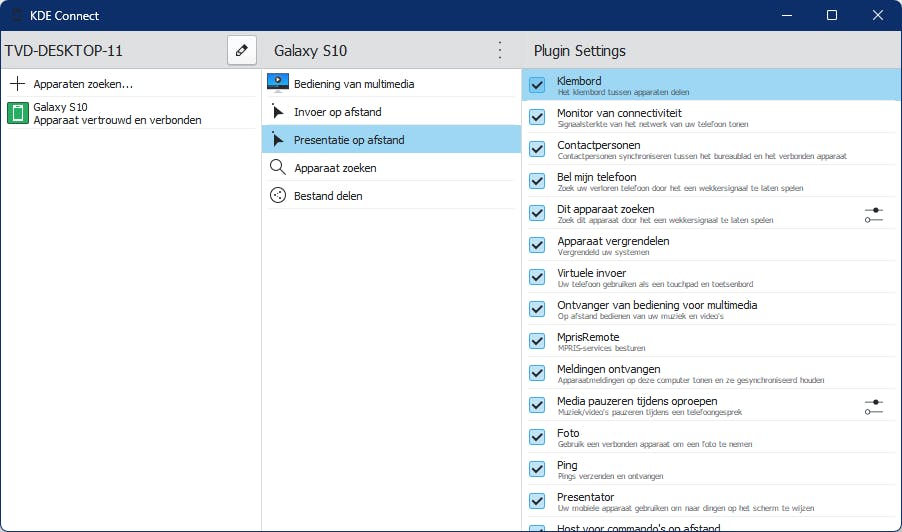Select the green Galaxy S10 phone icon

tap(18, 113)
